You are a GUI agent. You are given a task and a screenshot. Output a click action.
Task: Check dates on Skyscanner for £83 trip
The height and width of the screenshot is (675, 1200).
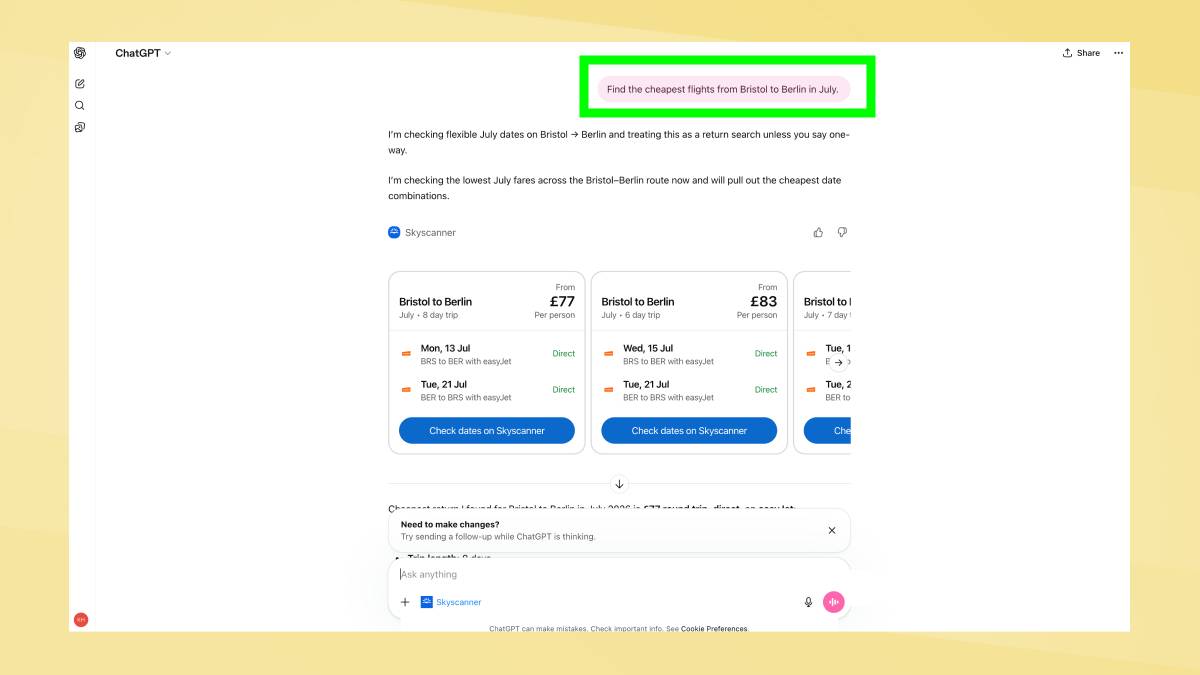click(689, 431)
